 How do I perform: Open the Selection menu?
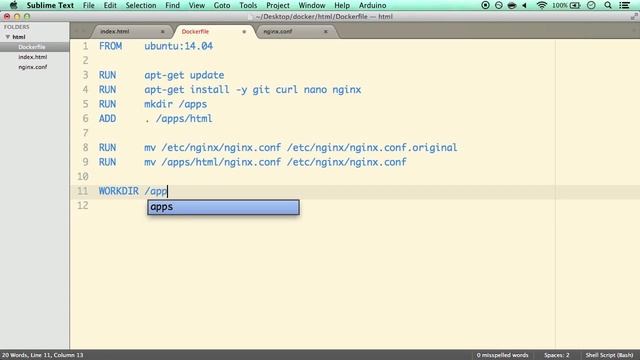(141, 5)
